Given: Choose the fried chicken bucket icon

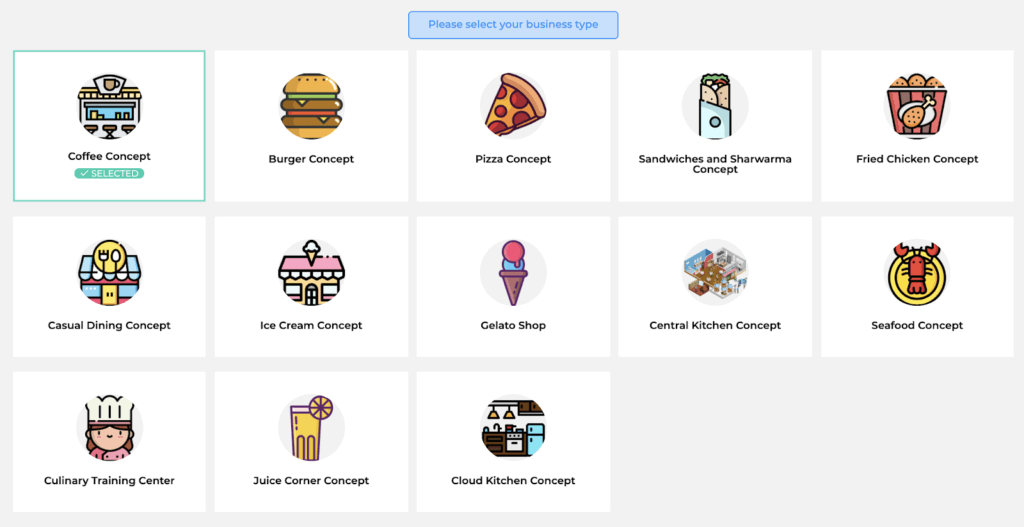Looking at the screenshot, I should [917, 105].
